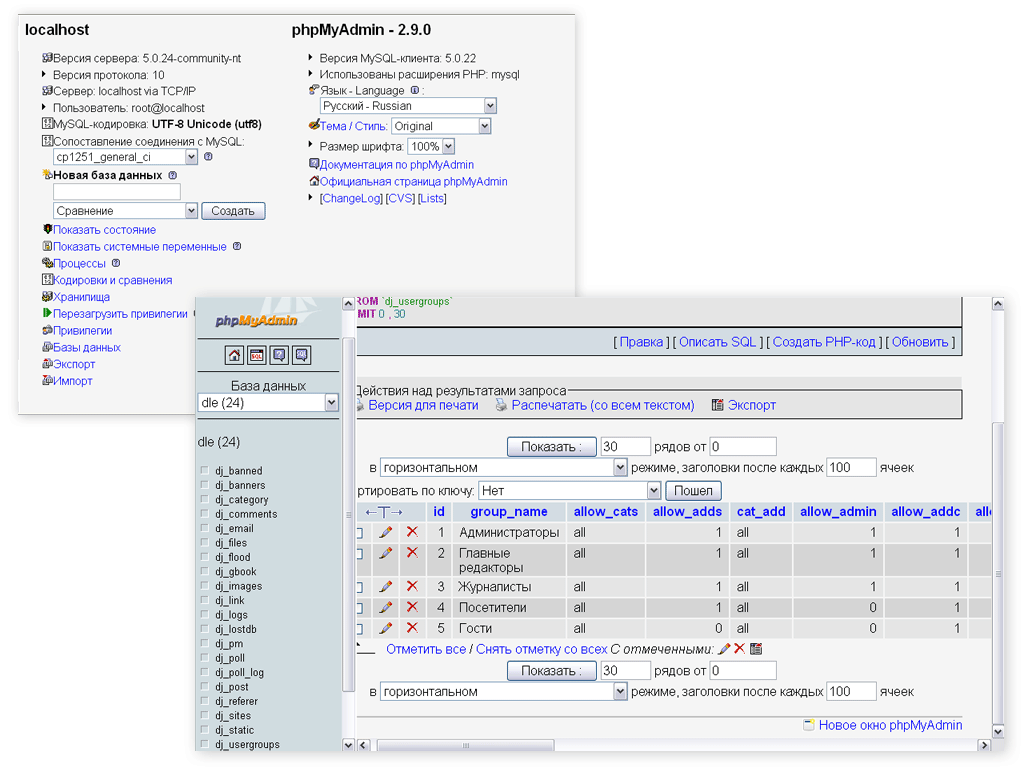Delete the Главные редакторы row
The height and width of the screenshot is (768, 1024).
pyautogui.click(x=412, y=552)
